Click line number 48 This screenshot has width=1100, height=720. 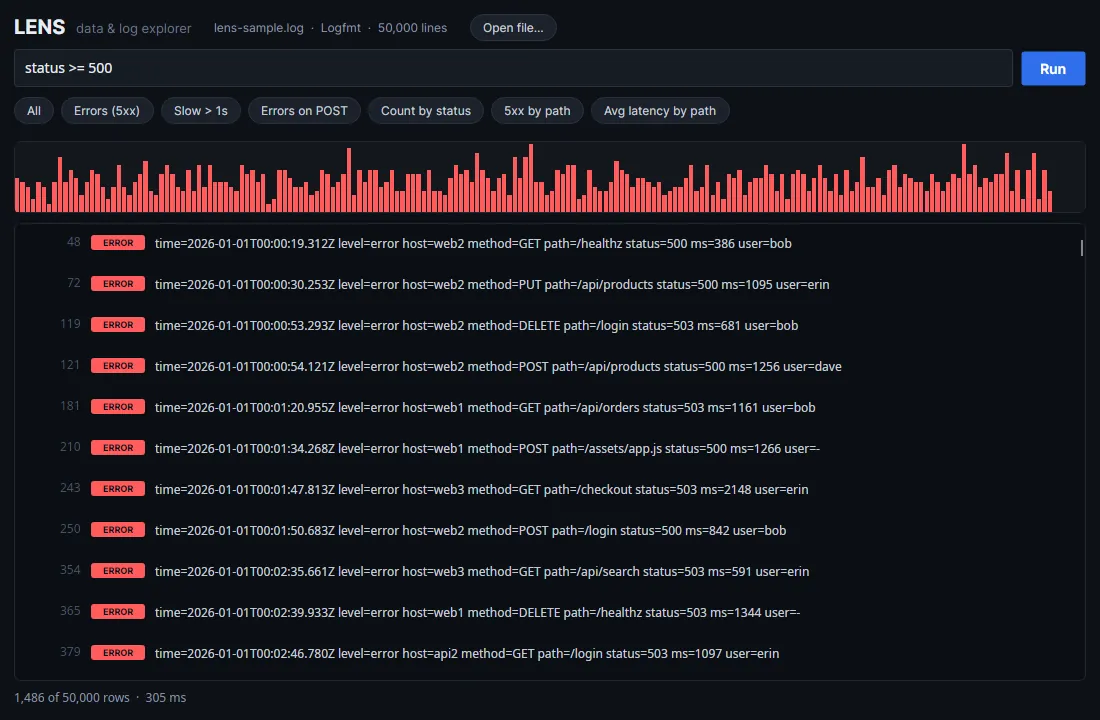click(74, 242)
